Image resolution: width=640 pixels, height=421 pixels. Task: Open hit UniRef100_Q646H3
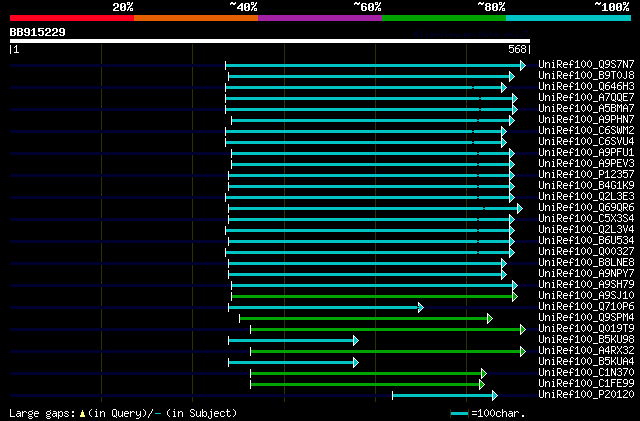pos(586,86)
